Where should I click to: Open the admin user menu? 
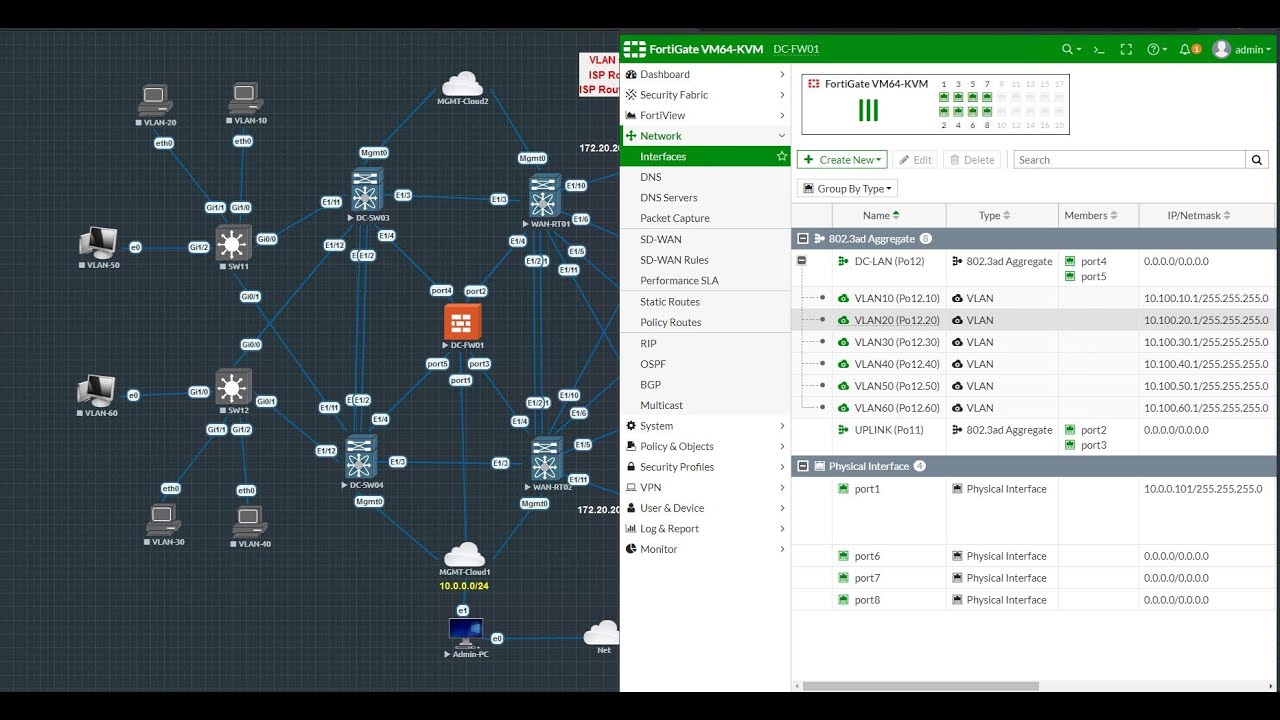coord(1242,49)
